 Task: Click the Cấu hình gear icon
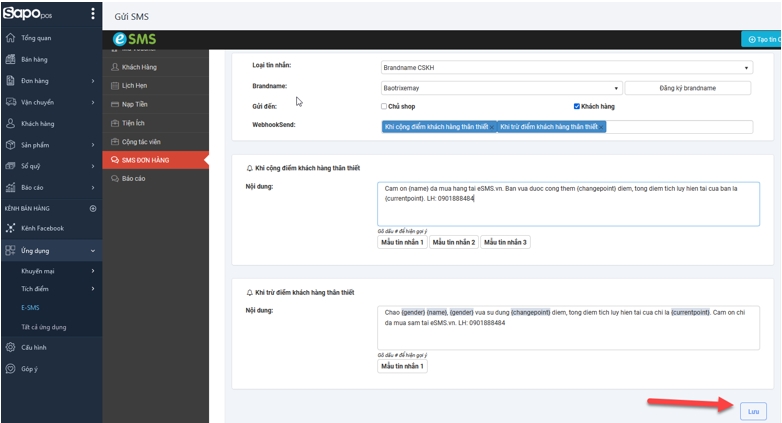pos(10,347)
